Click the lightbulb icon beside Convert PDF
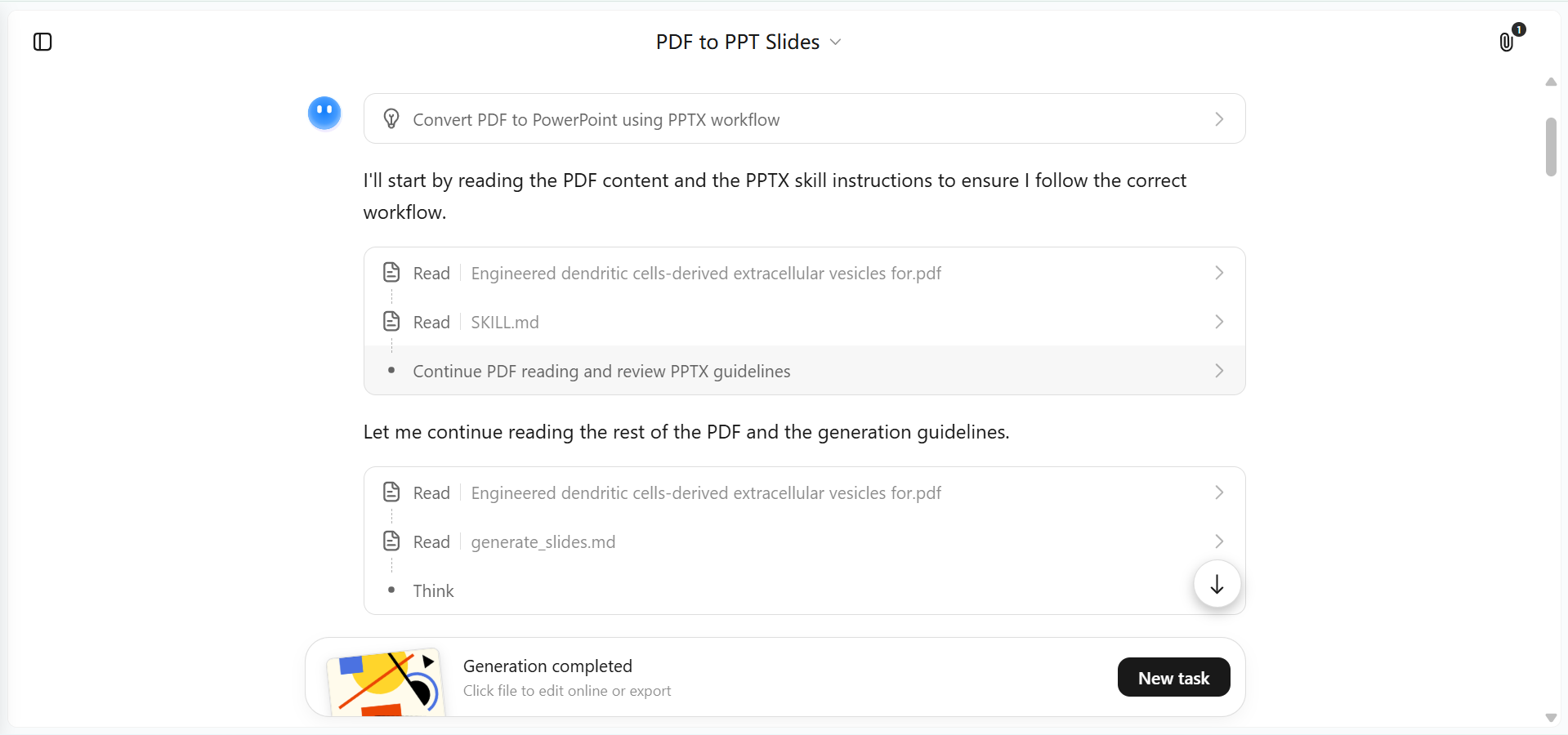Screen dimensions: 1568x735 [x=391, y=119]
